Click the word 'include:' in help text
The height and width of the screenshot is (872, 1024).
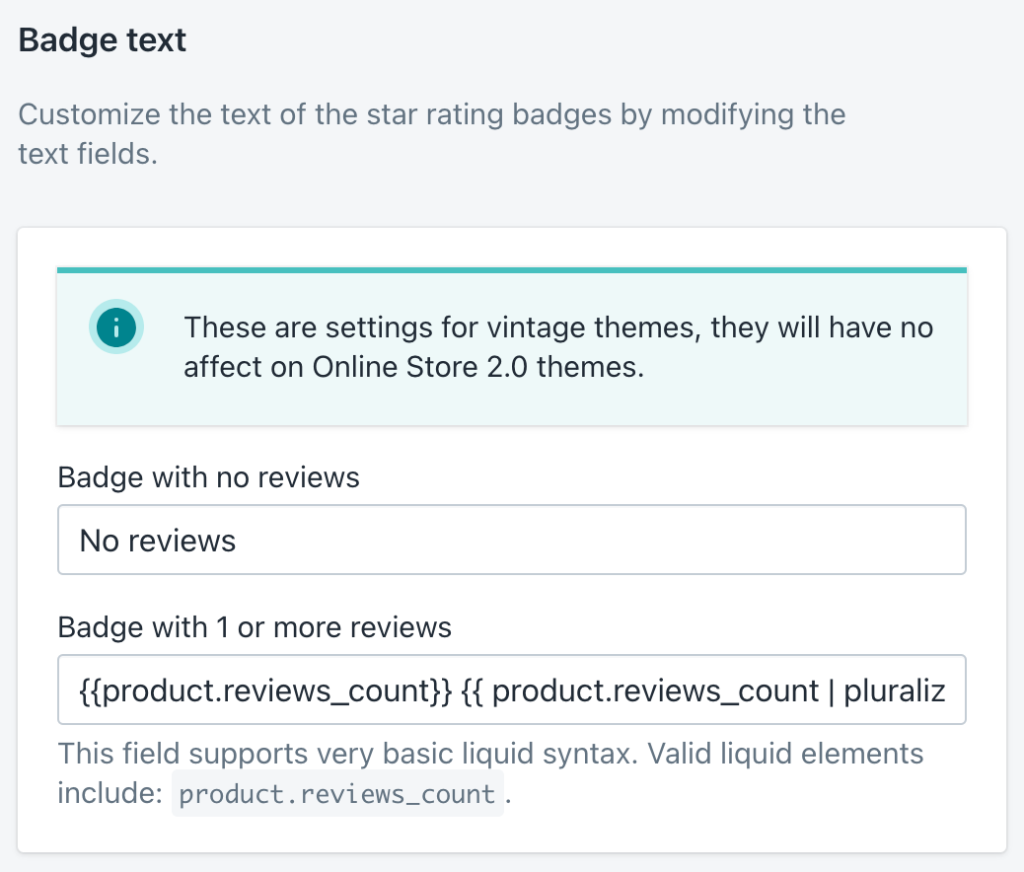[x=108, y=794]
